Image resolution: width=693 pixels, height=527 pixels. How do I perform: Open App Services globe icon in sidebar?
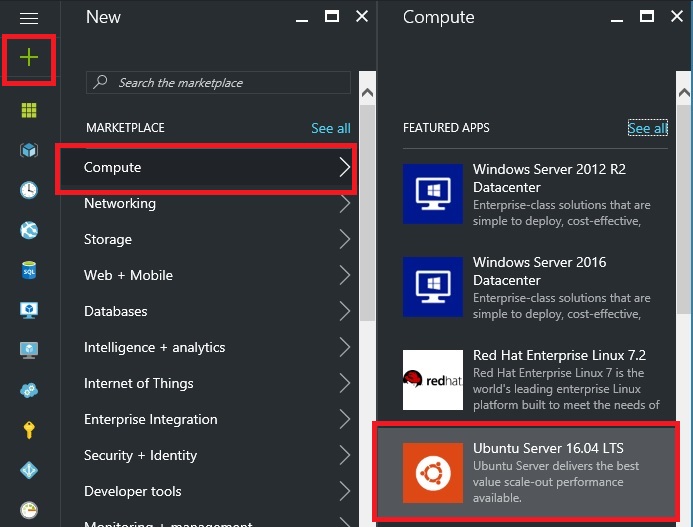click(x=29, y=230)
